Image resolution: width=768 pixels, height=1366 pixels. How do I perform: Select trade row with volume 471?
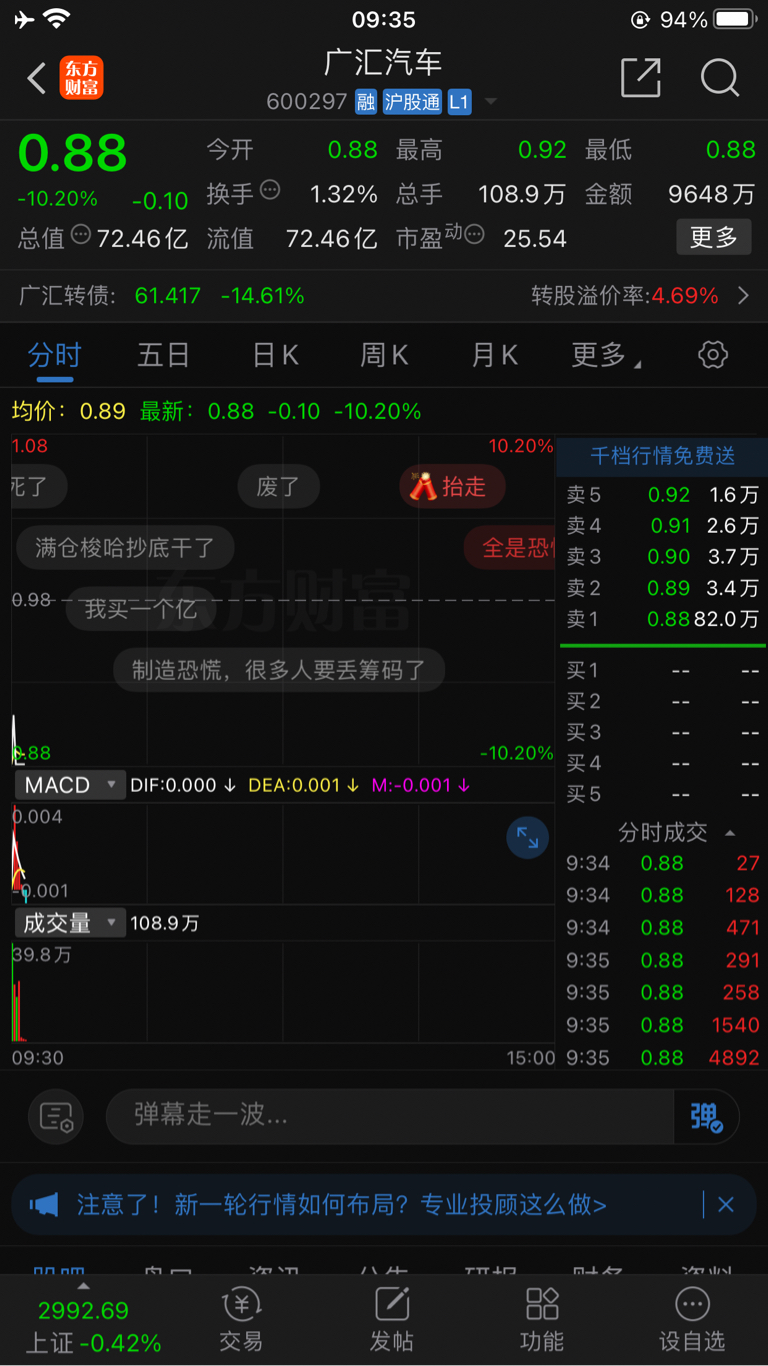662,927
